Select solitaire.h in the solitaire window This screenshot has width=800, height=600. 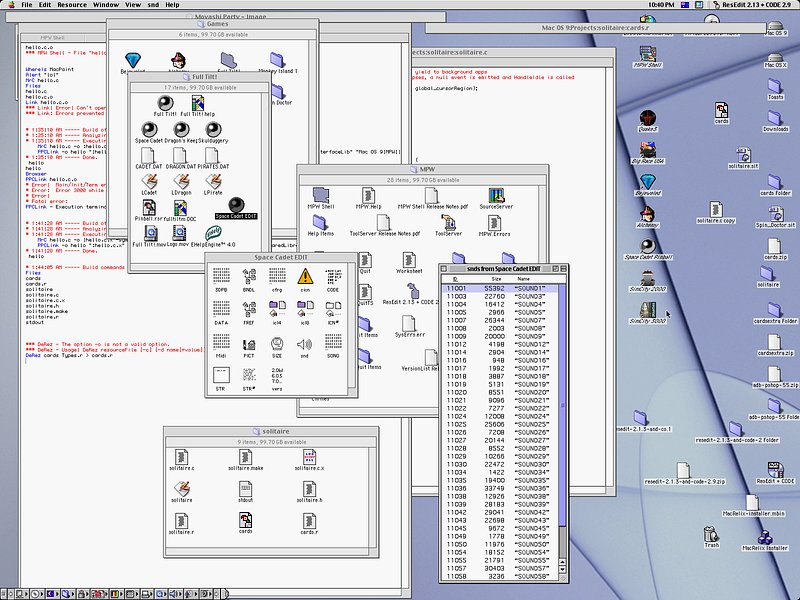click(309, 489)
